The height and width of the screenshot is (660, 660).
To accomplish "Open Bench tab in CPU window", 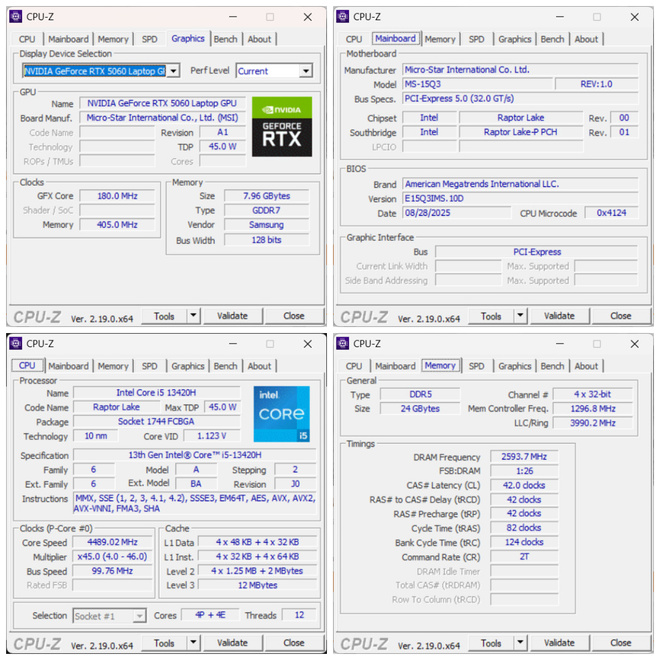I will click(225, 366).
